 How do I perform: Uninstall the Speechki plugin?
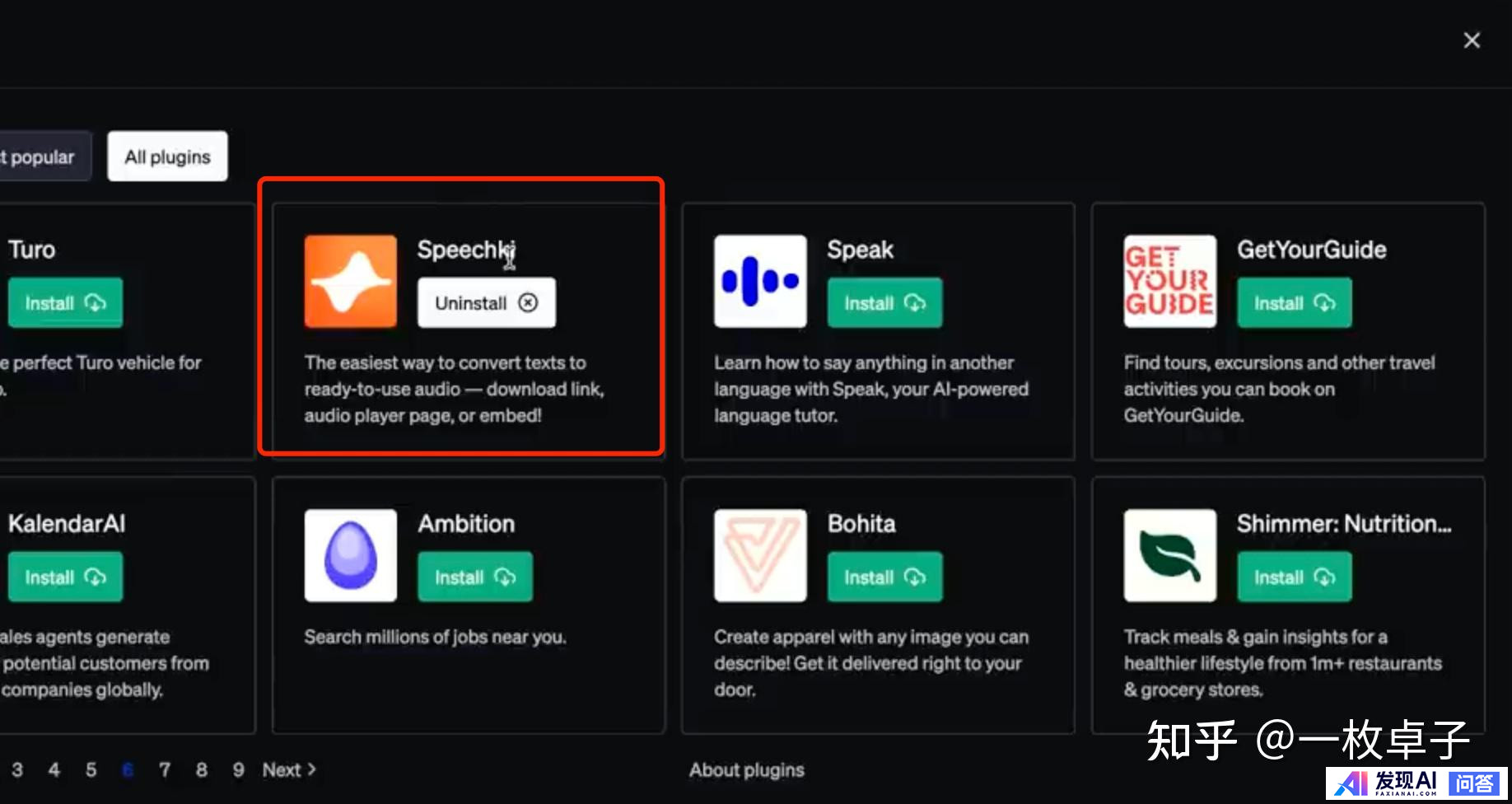coord(486,303)
